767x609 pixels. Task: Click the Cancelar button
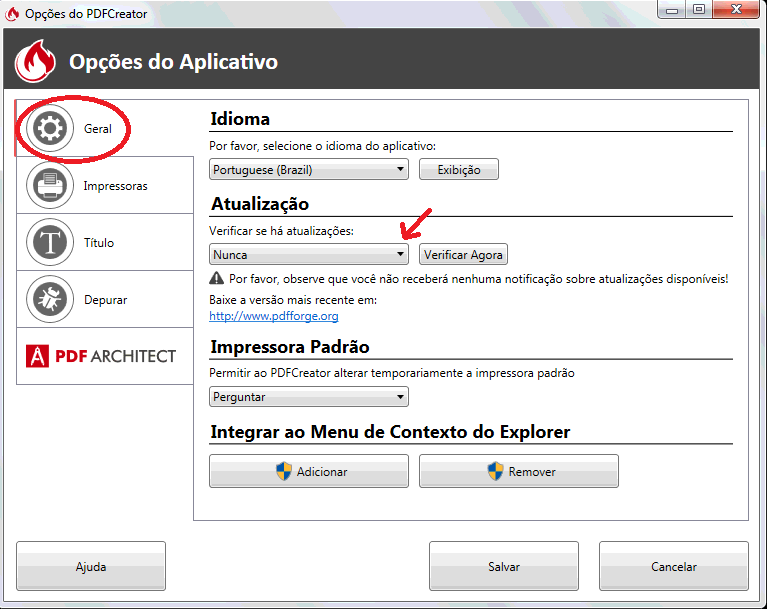674,566
